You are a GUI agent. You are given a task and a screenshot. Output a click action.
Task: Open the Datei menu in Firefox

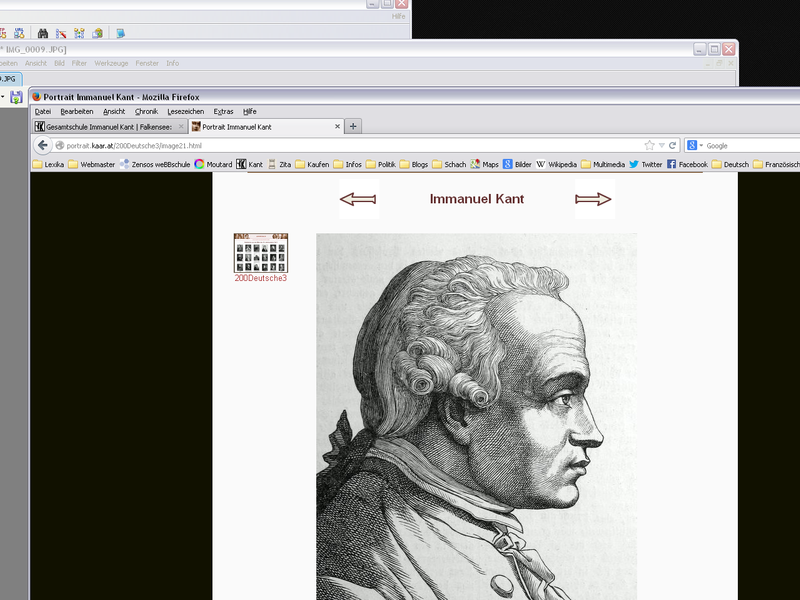tap(43, 111)
